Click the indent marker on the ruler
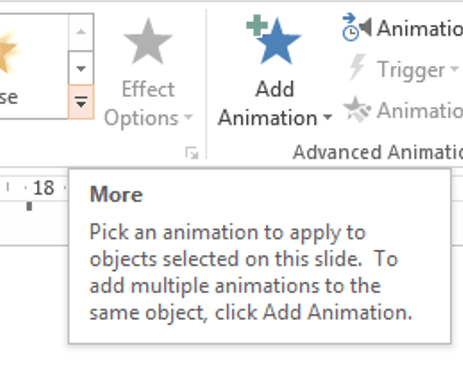Screen dimensions: 463x365 (x=29, y=206)
